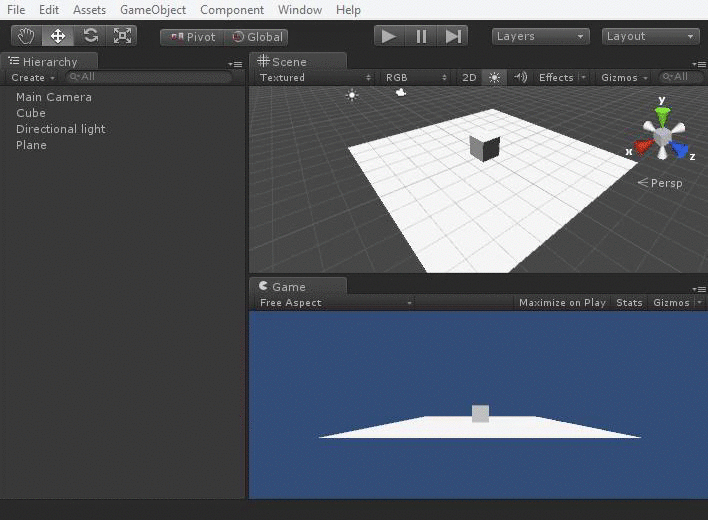Select the Hand tool

click(x=26, y=36)
